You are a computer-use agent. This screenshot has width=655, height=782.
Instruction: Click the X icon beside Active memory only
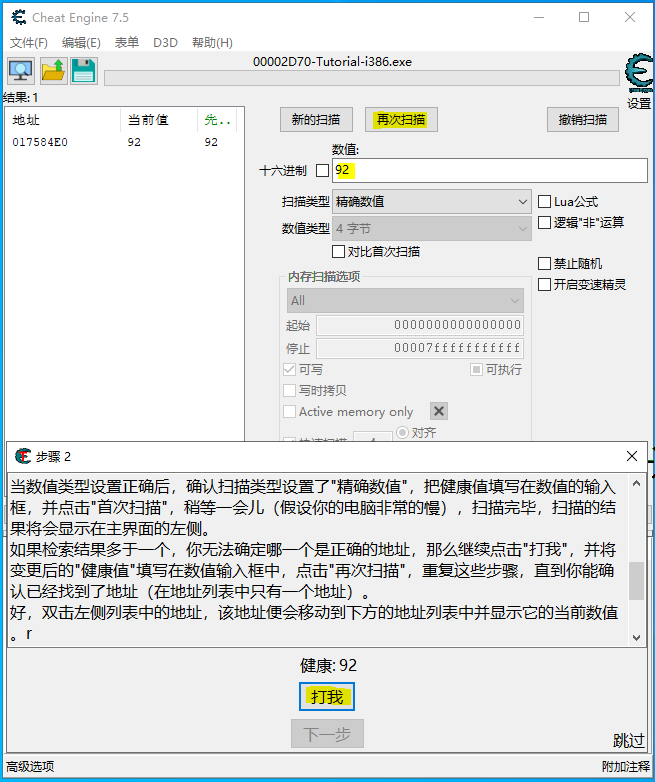point(438,411)
